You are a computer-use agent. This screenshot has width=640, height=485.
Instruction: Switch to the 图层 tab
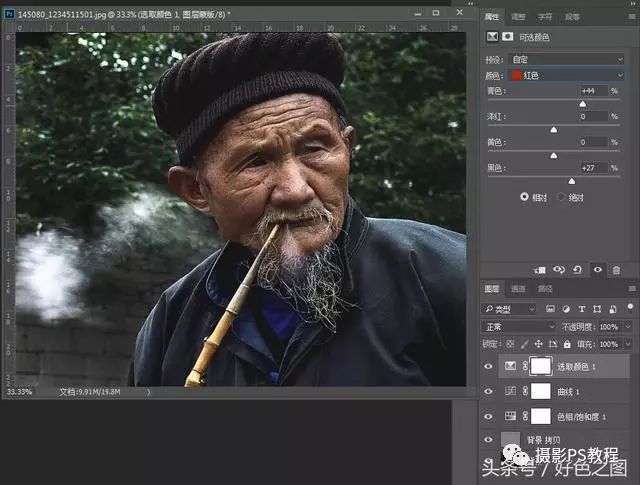(x=492, y=289)
